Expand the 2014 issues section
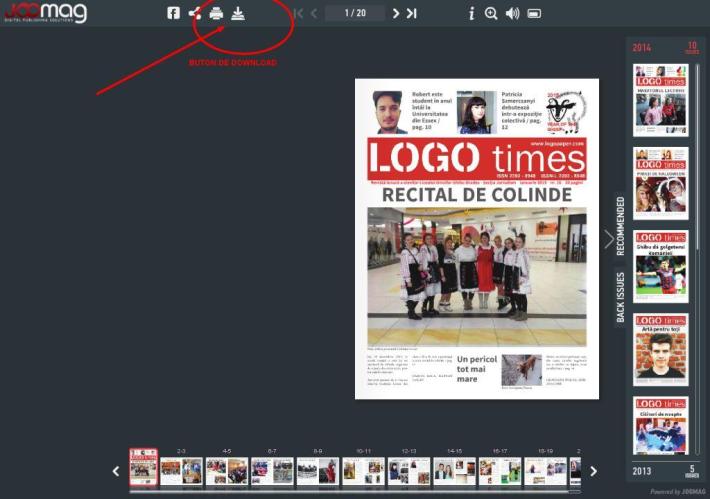 [x=666, y=48]
